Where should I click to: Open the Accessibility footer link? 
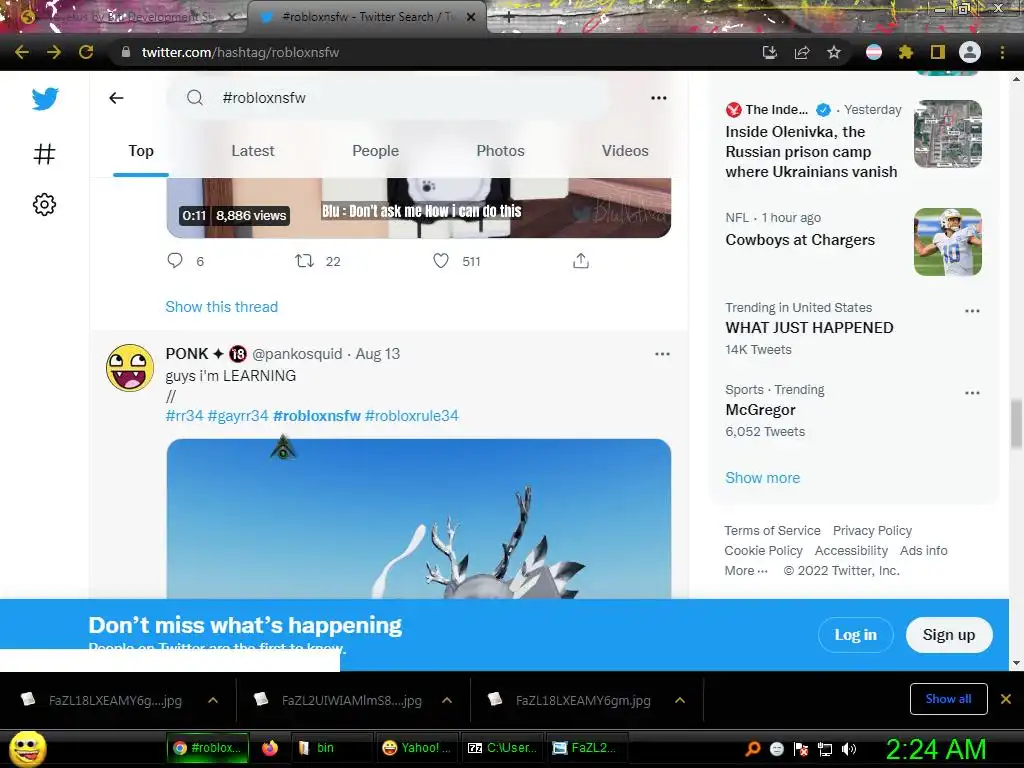click(851, 551)
